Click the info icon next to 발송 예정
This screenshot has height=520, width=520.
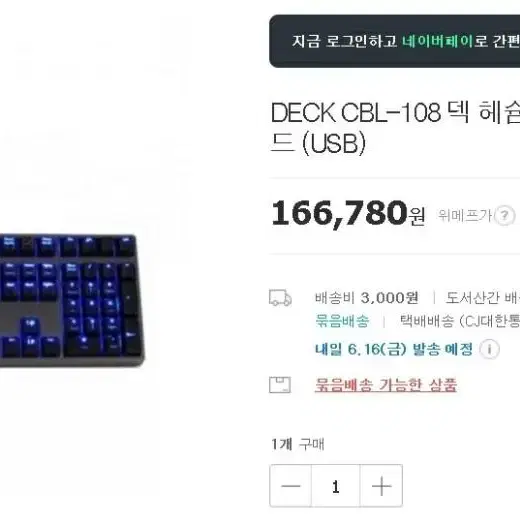point(489,349)
